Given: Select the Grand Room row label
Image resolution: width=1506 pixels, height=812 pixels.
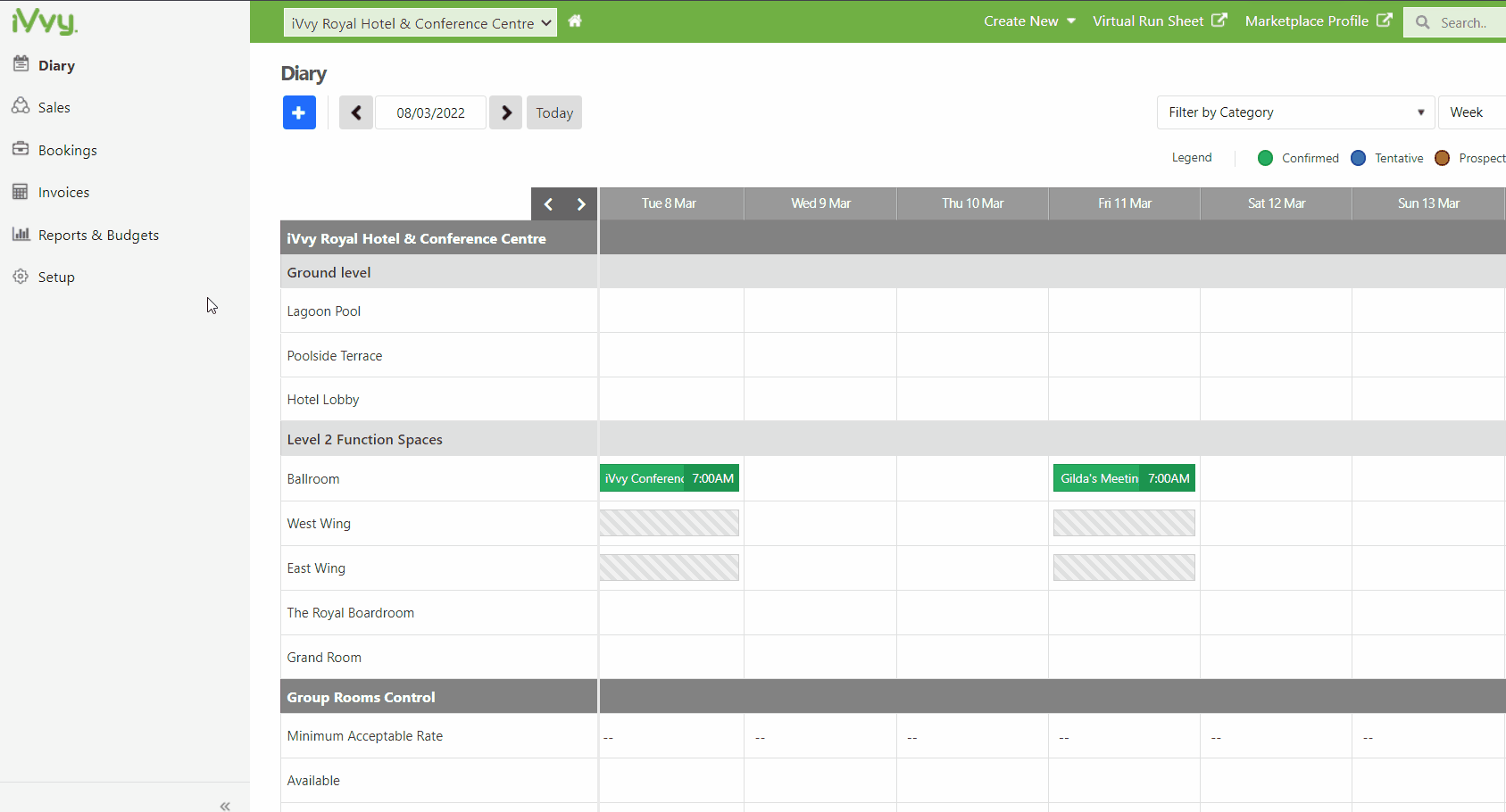Looking at the screenshot, I should coord(324,658).
